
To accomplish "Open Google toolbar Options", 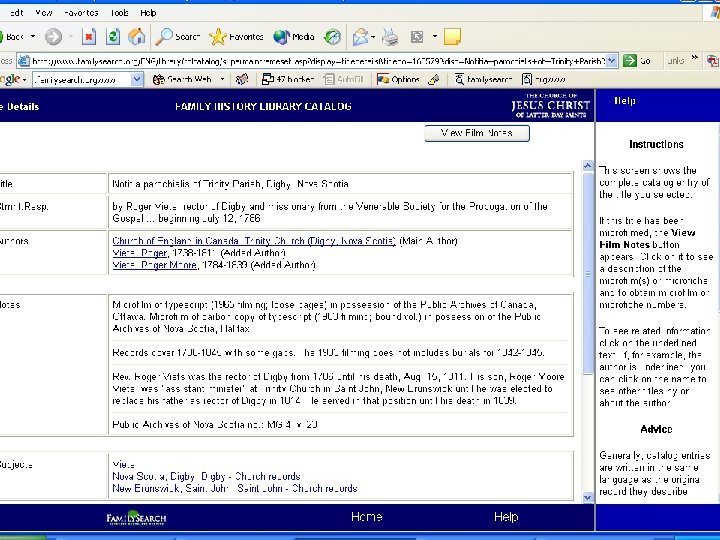I will tap(398, 79).
